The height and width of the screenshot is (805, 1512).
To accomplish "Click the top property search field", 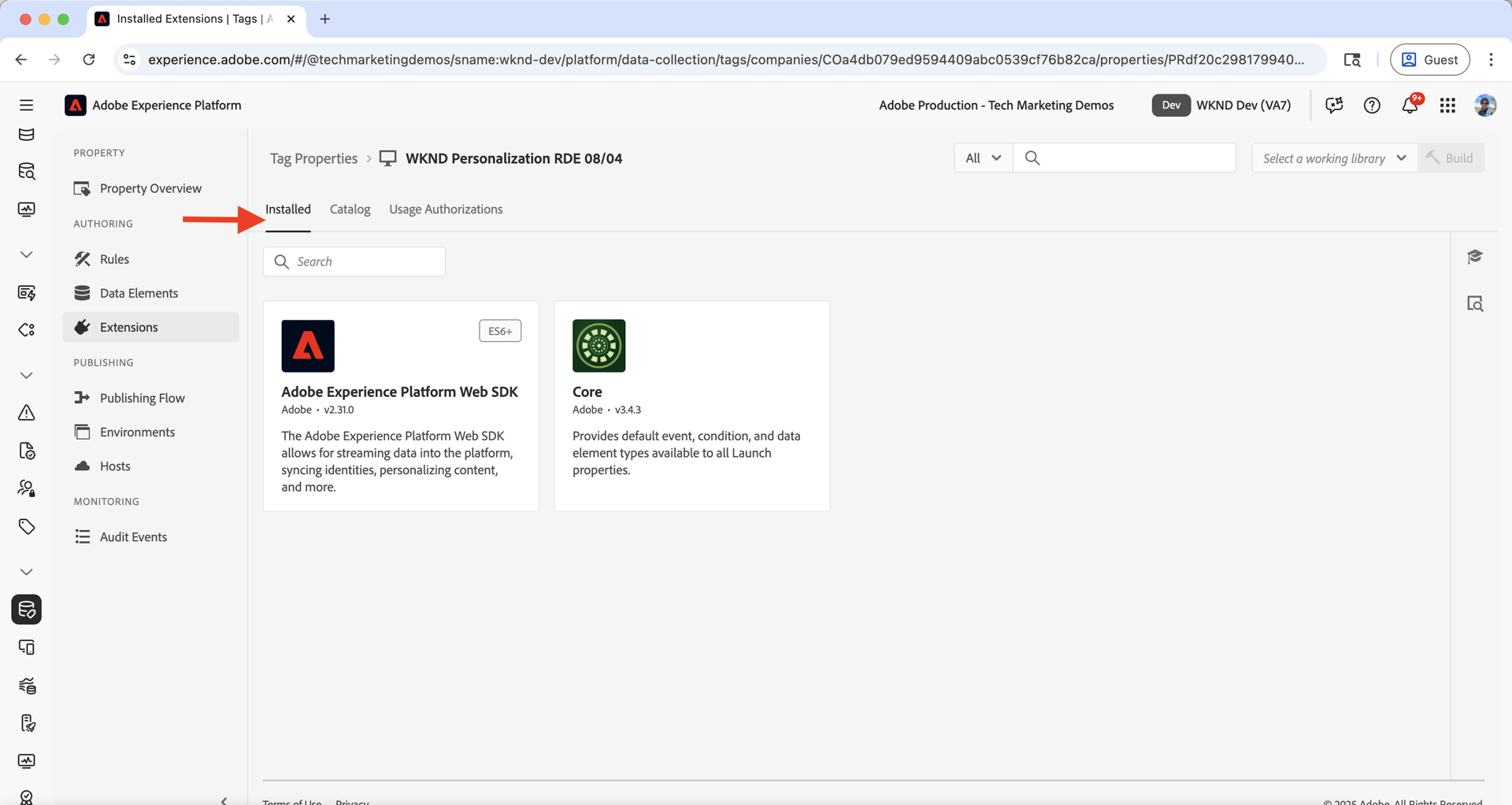I will 1125,158.
